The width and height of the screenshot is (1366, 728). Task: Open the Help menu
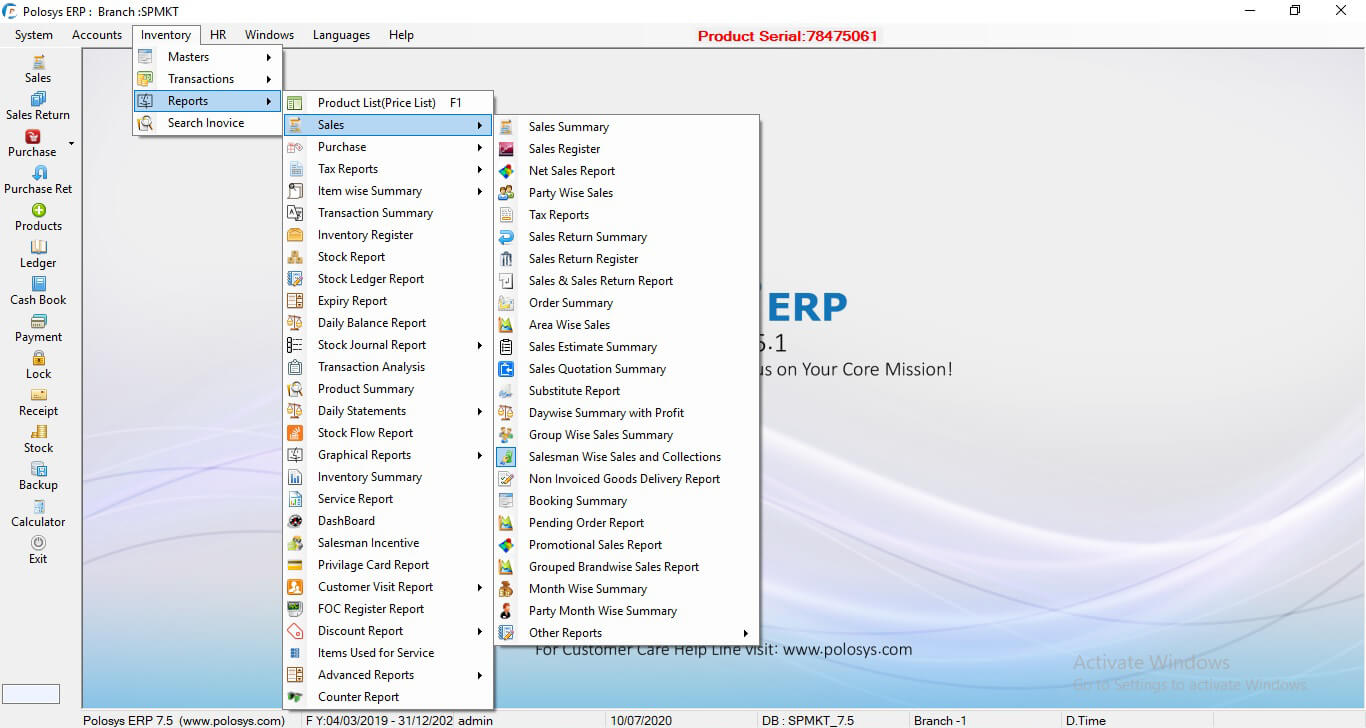click(x=401, y=35)
